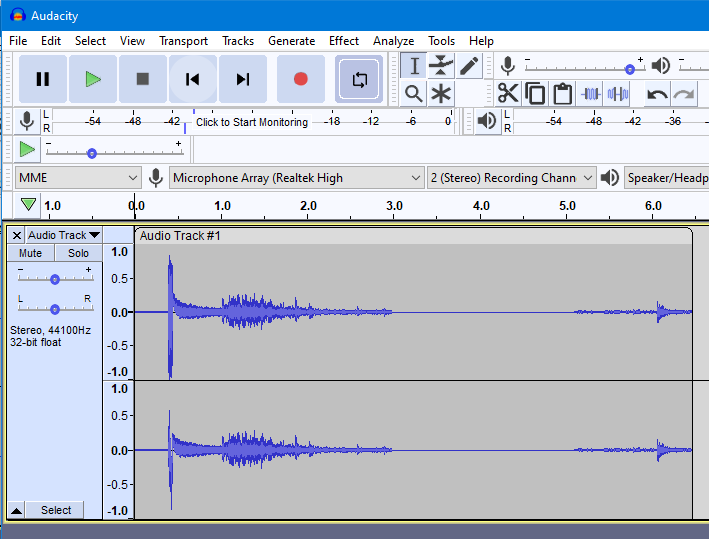Open the Tools menu
709x539 pixels.
click(441, 41)
